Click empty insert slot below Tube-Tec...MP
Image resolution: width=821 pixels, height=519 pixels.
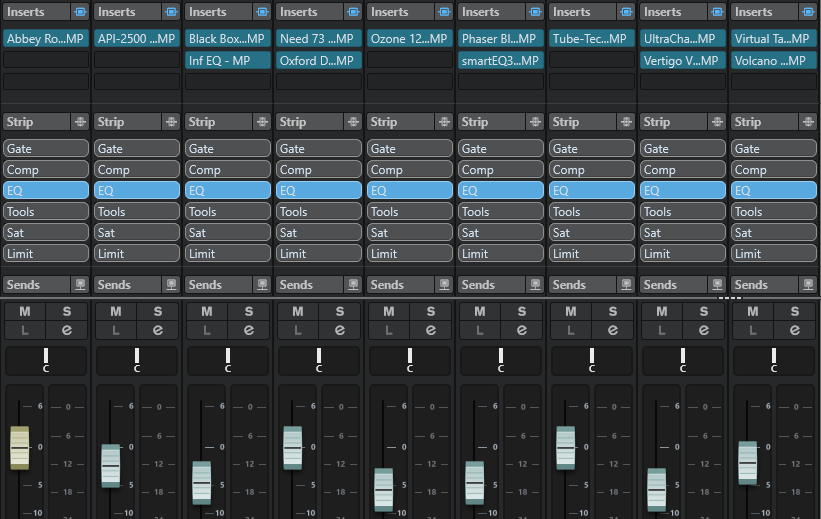pos(592,60)
